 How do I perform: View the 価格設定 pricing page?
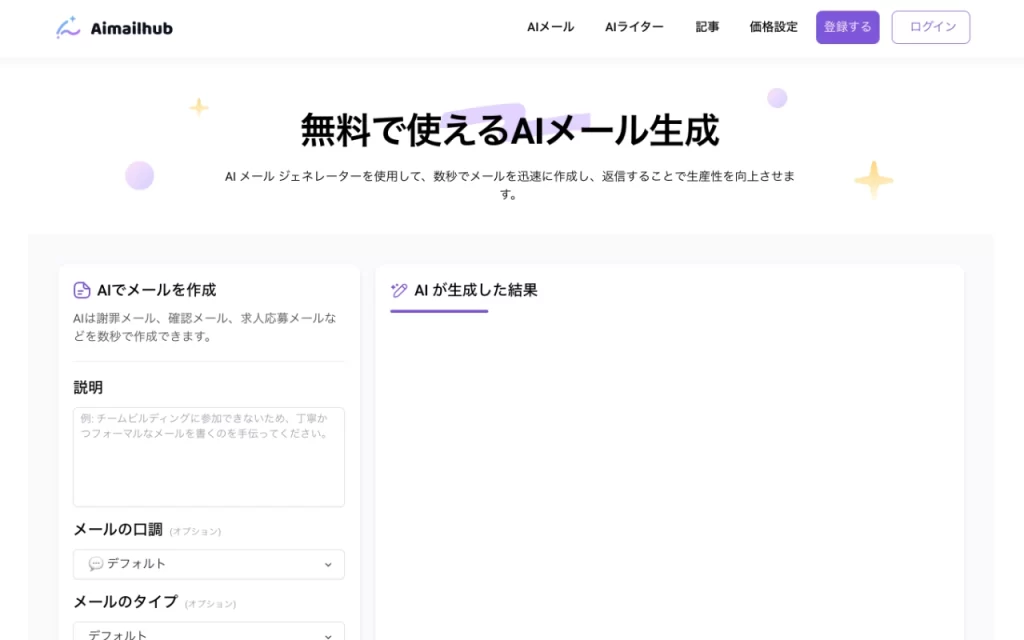[772, 27]
